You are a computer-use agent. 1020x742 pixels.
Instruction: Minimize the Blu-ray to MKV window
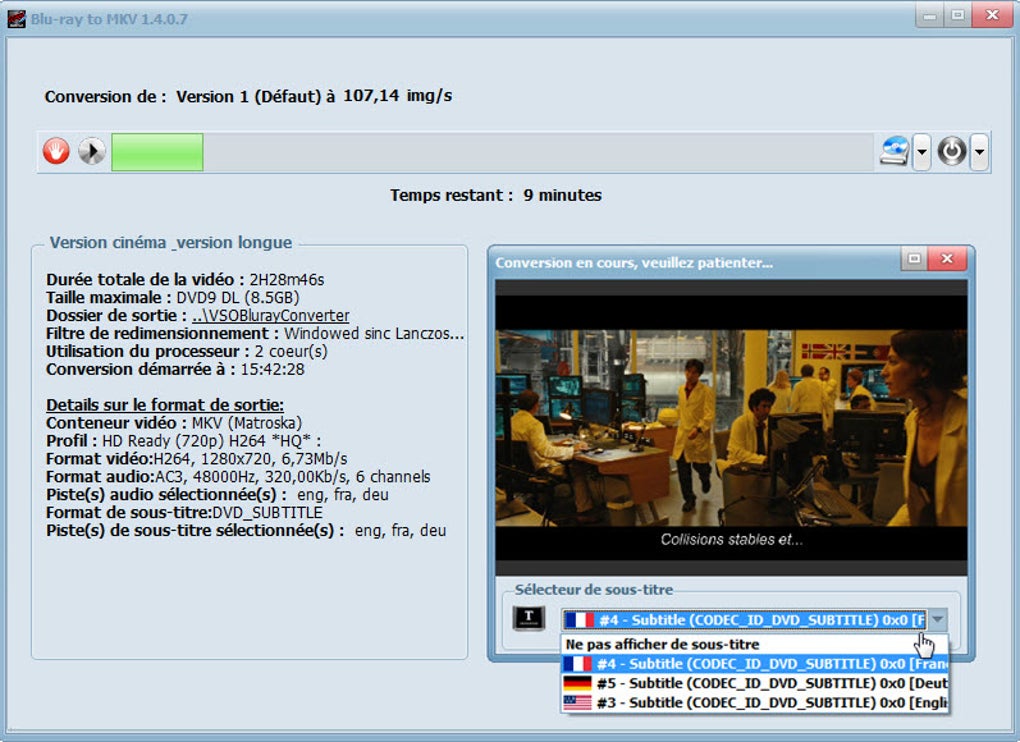tap(930, 16)
